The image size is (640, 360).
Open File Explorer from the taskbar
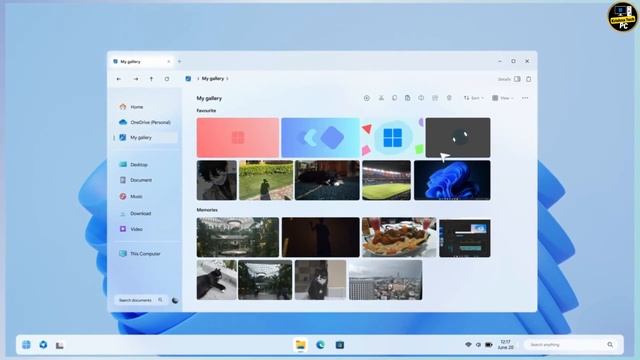click(x=301, y=345)
